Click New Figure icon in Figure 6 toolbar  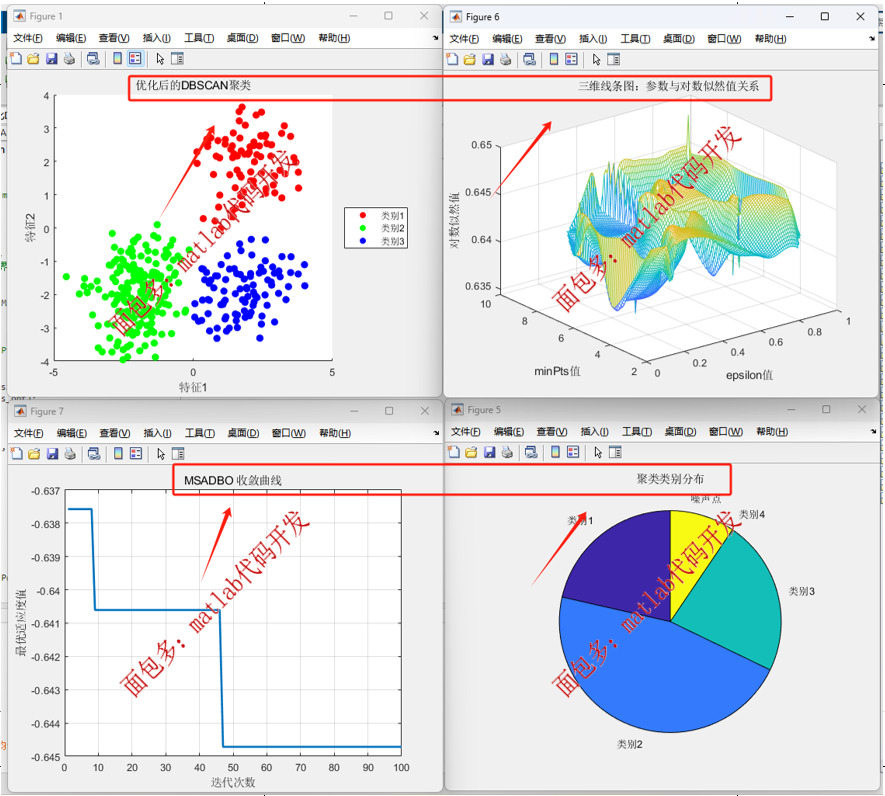click(x=453, y=59)
